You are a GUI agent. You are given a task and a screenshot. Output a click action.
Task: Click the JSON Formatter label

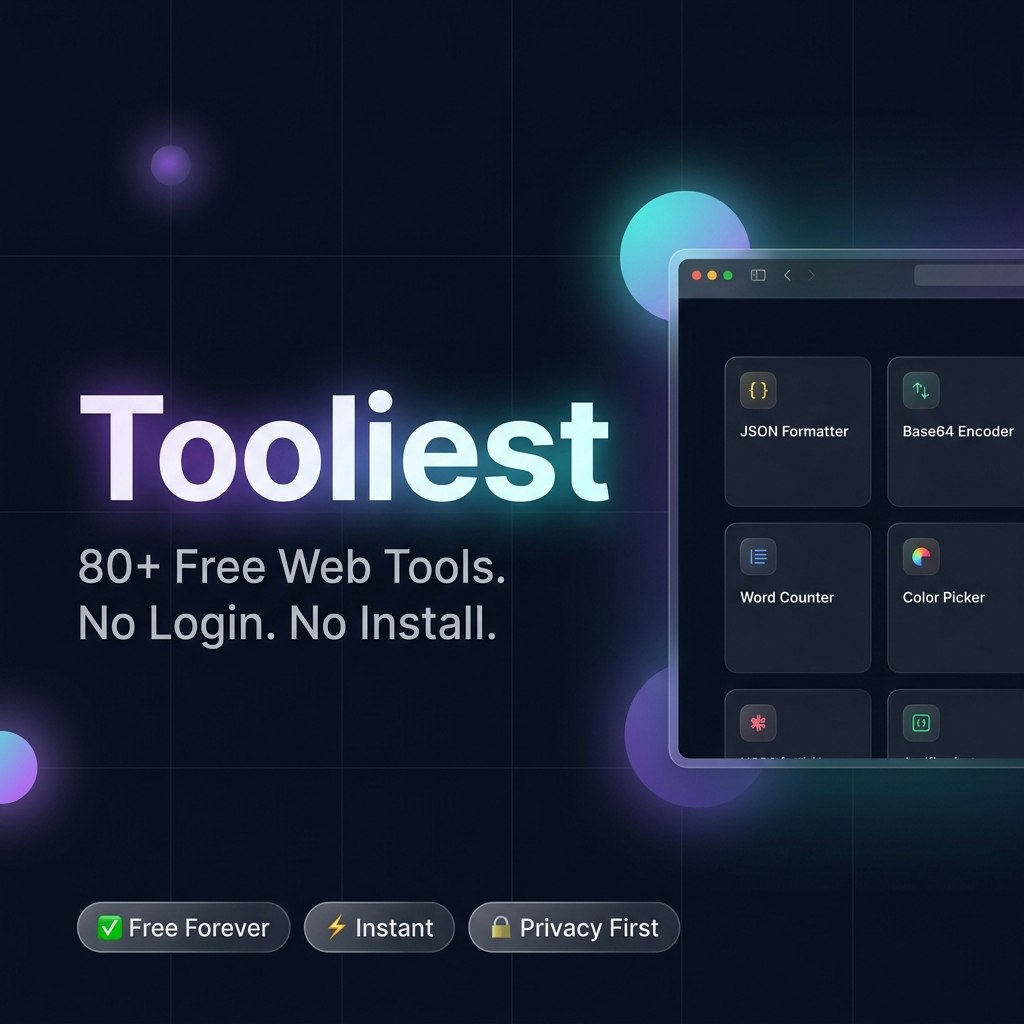click(794, 431)
